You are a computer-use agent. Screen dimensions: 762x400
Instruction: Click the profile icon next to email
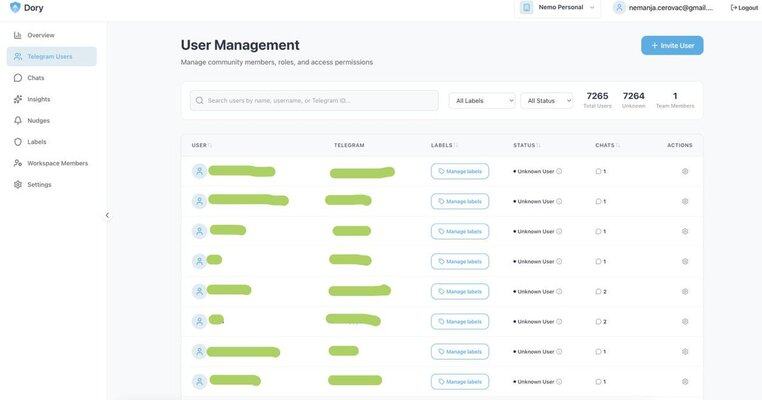pos(620,7)
